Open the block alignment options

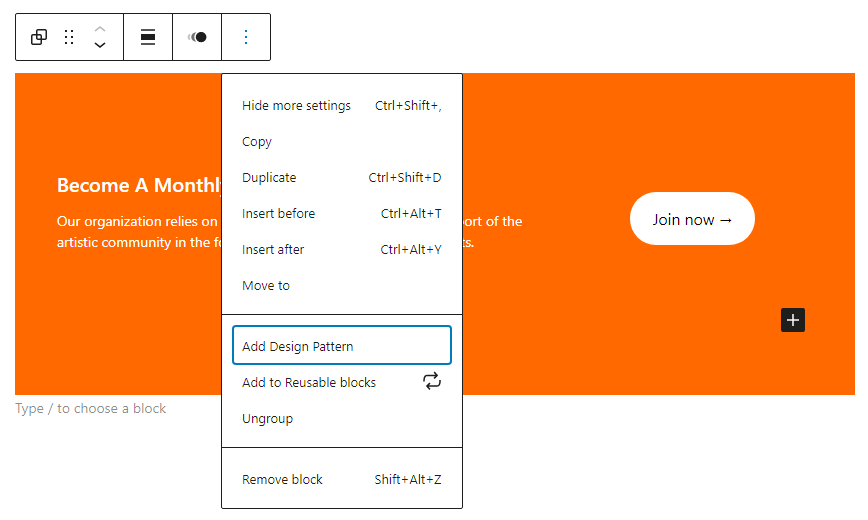[148, 37]
